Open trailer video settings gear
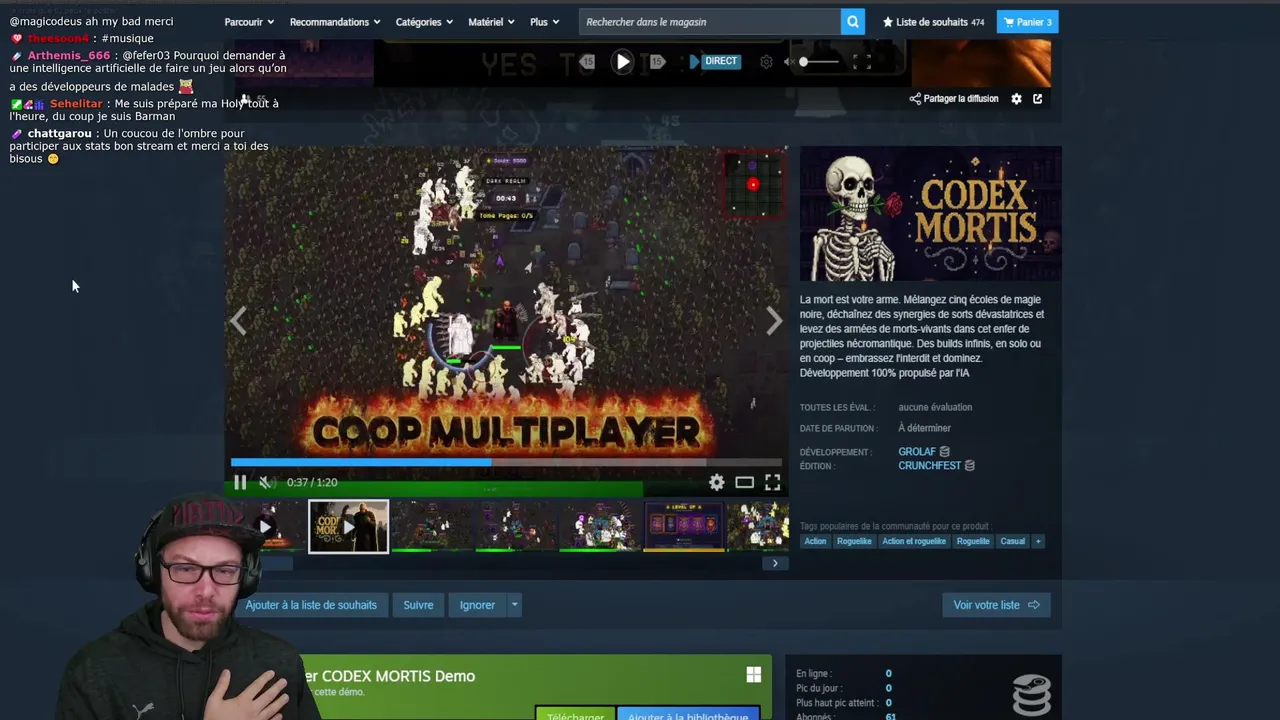This screenshot has width=1280, height=720. pyautogui.click(x=717, y=482)
